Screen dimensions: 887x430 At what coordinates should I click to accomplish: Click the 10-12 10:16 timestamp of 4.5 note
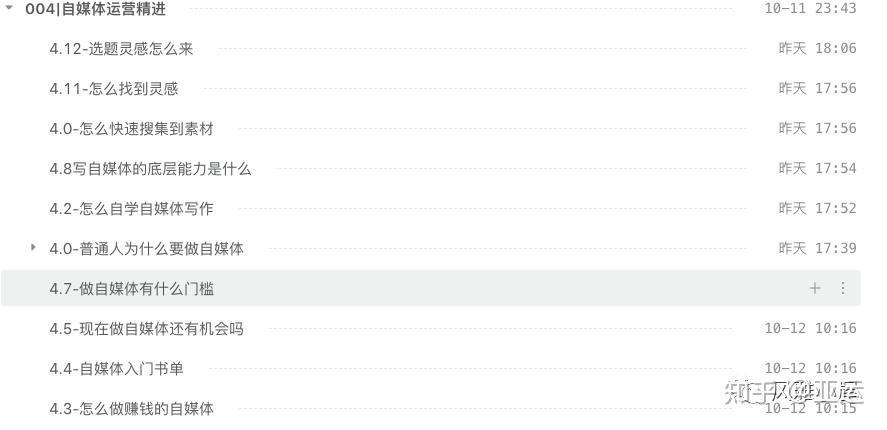click(x=810, y=328)
